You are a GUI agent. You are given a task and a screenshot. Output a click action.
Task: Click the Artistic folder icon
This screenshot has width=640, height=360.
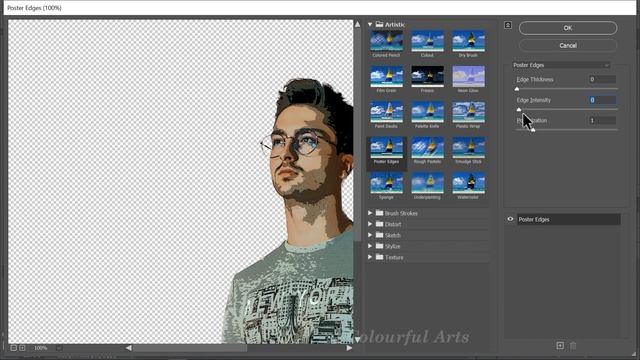[x=380, y=24]
